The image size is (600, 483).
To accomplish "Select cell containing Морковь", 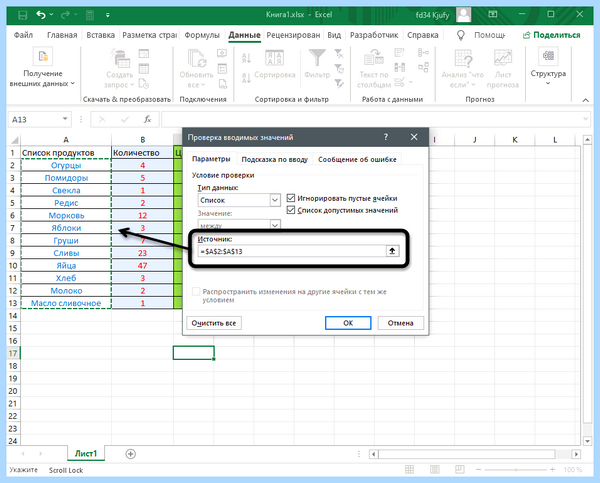I will point(66,215).
